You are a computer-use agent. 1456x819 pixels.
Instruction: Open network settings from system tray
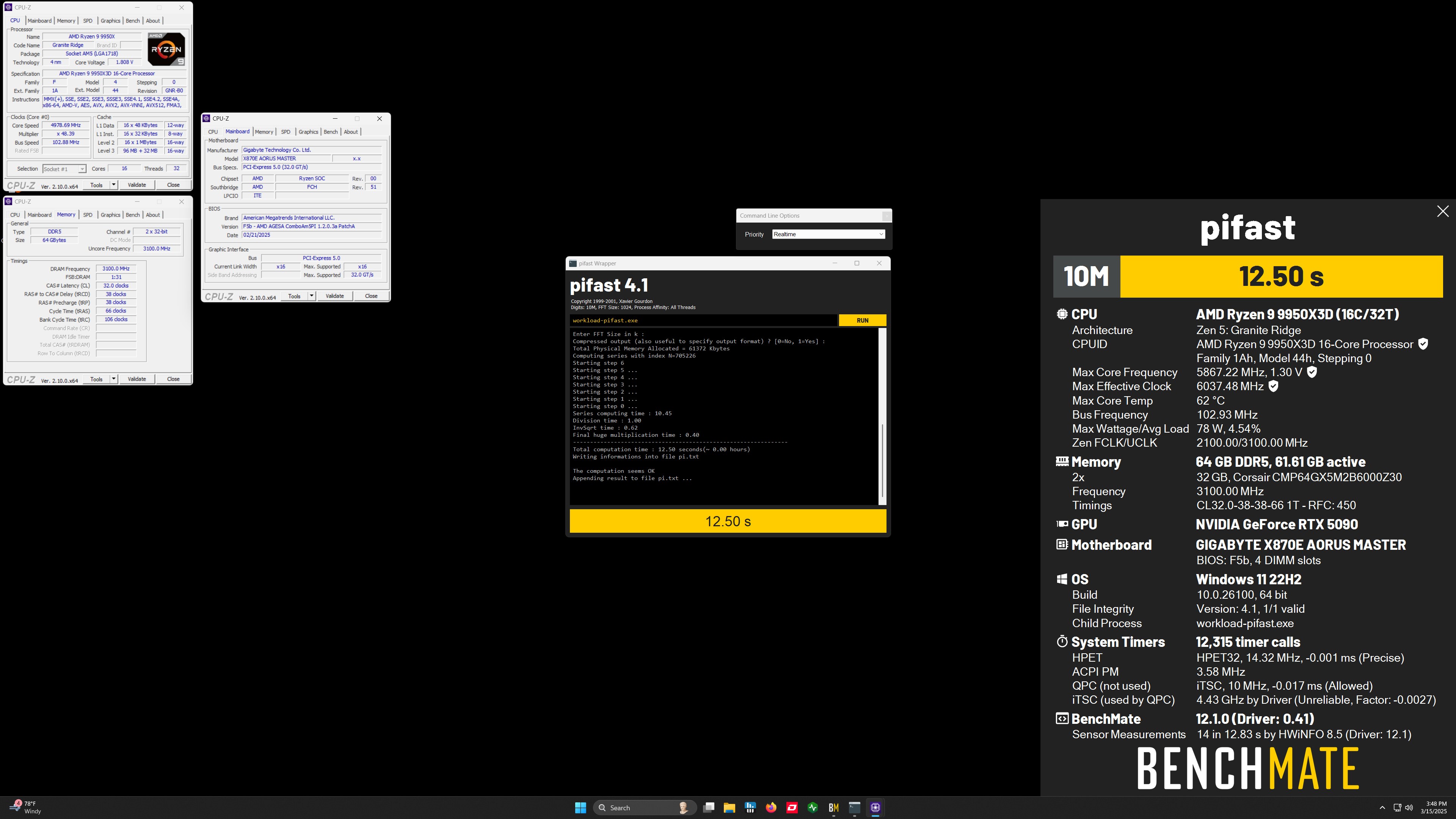tap(1396, 808)
